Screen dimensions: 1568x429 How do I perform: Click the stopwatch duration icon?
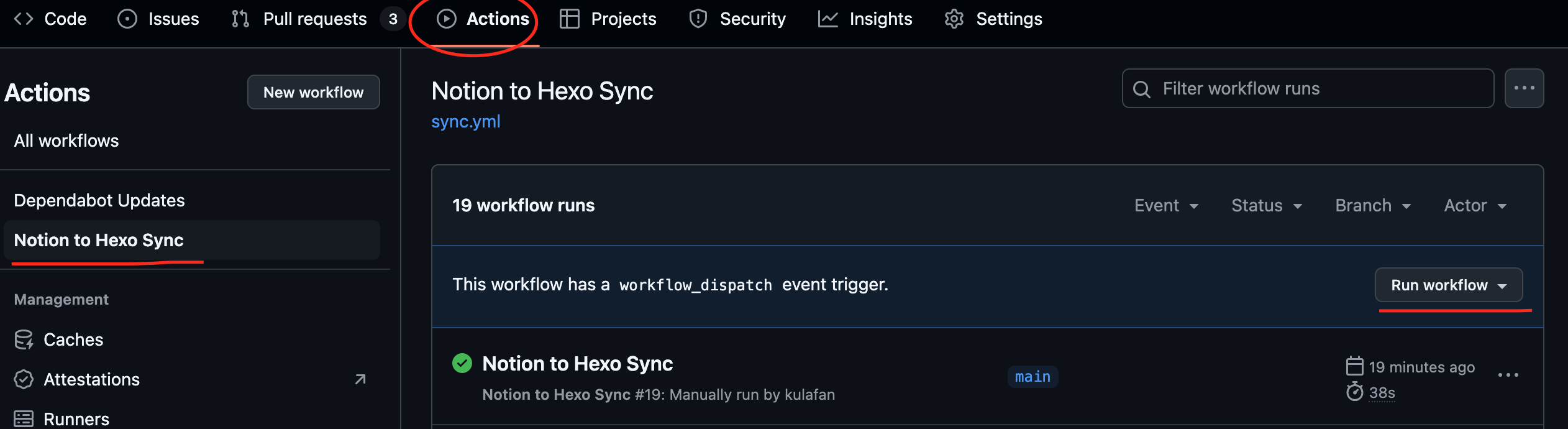click(1355, 392)
